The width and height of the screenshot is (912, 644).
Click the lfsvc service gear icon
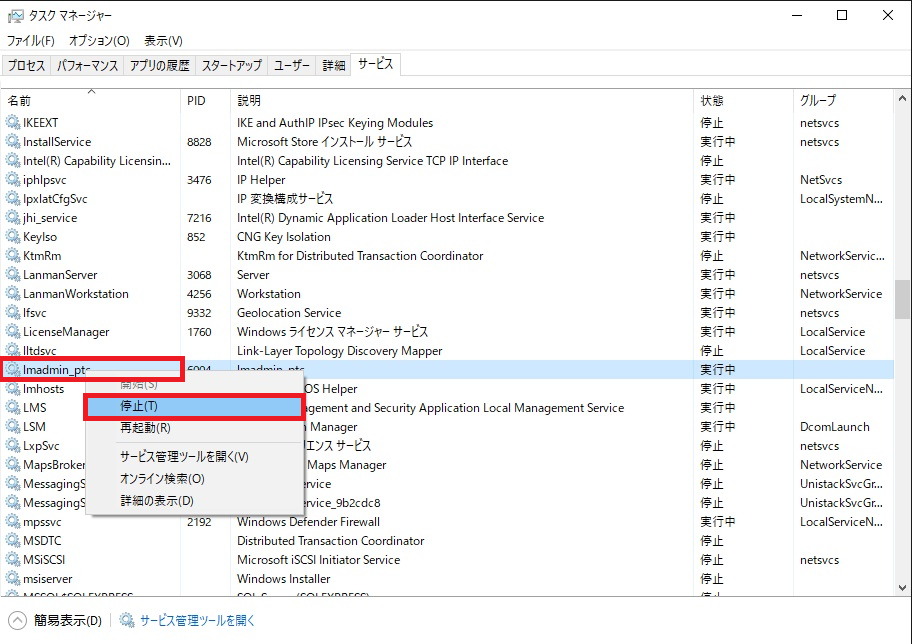[x=13, y=312]
